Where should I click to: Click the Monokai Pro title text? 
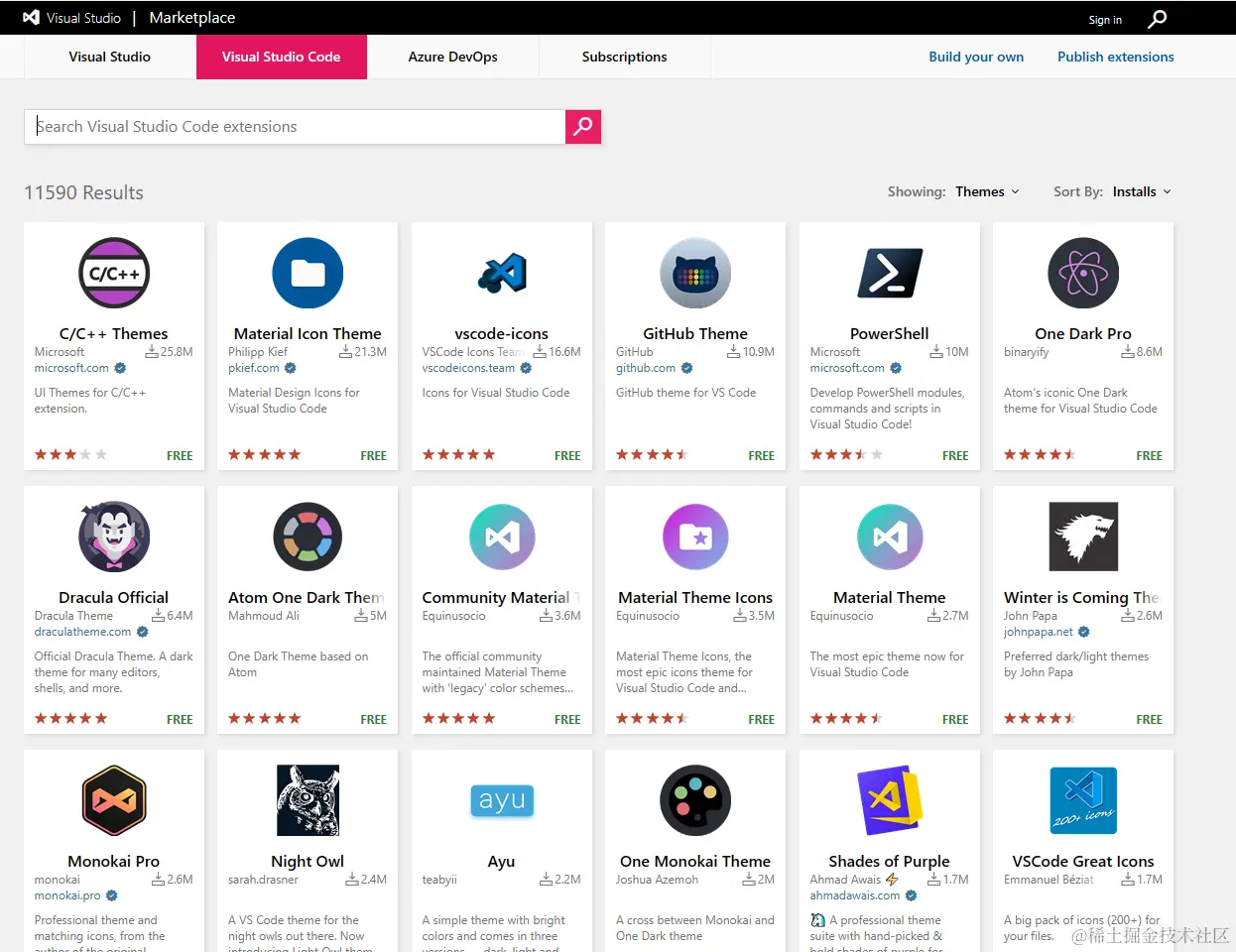pyautogui.click(x=114, y=861)
